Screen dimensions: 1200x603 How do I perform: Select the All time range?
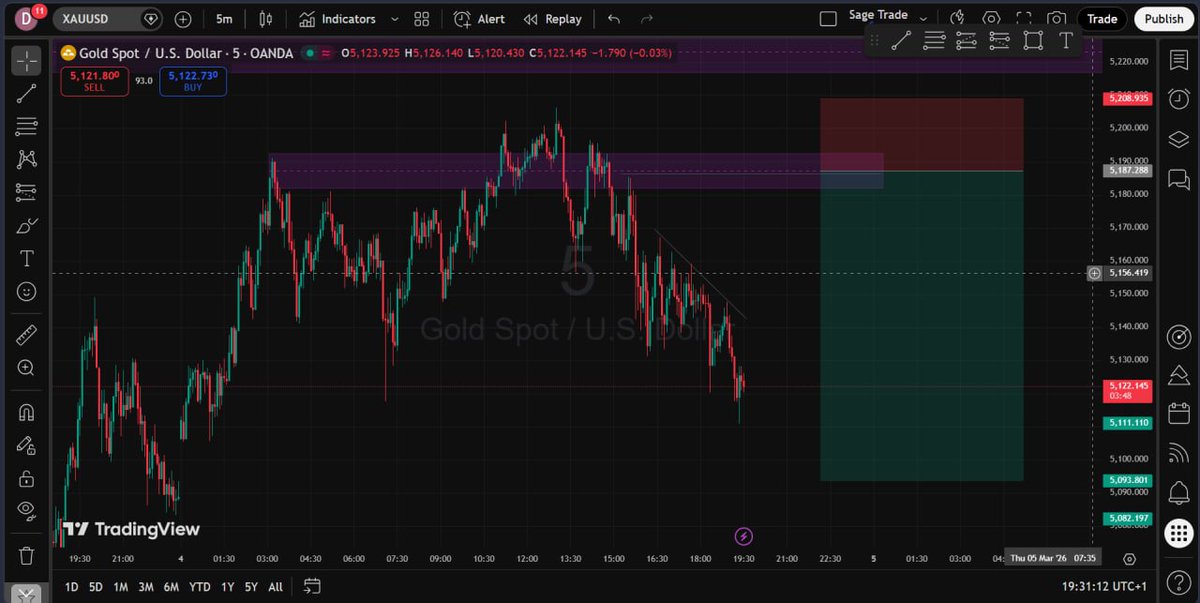(x=276, y=587)
